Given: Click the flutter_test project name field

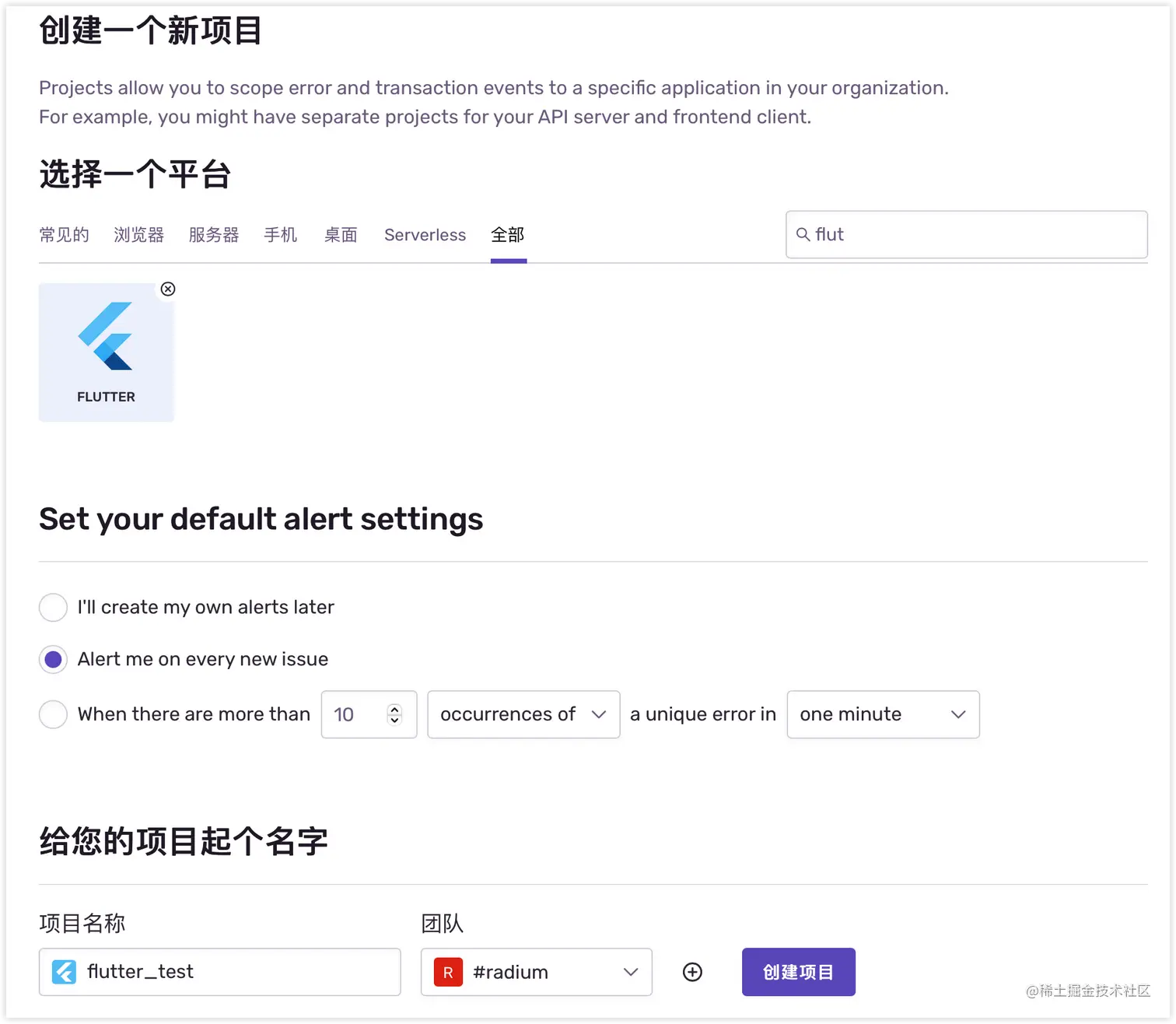Looking at the screenshot, I should (x=220, y=972).
